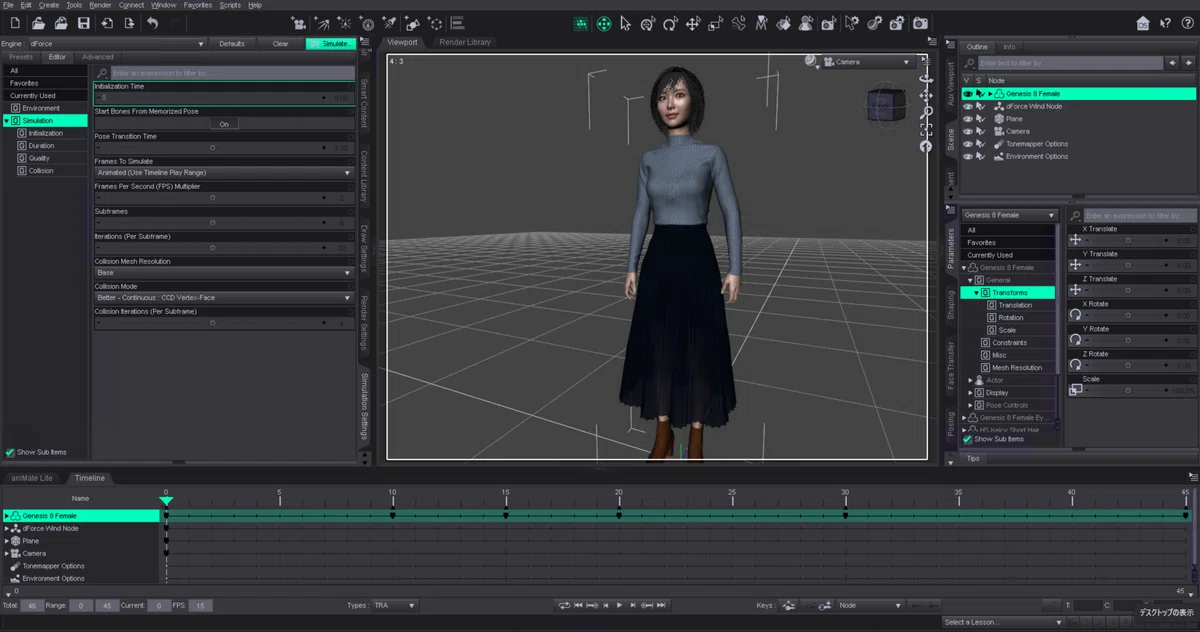Click the Daz home icon

pyautogui.click(x=1144, y=23)
